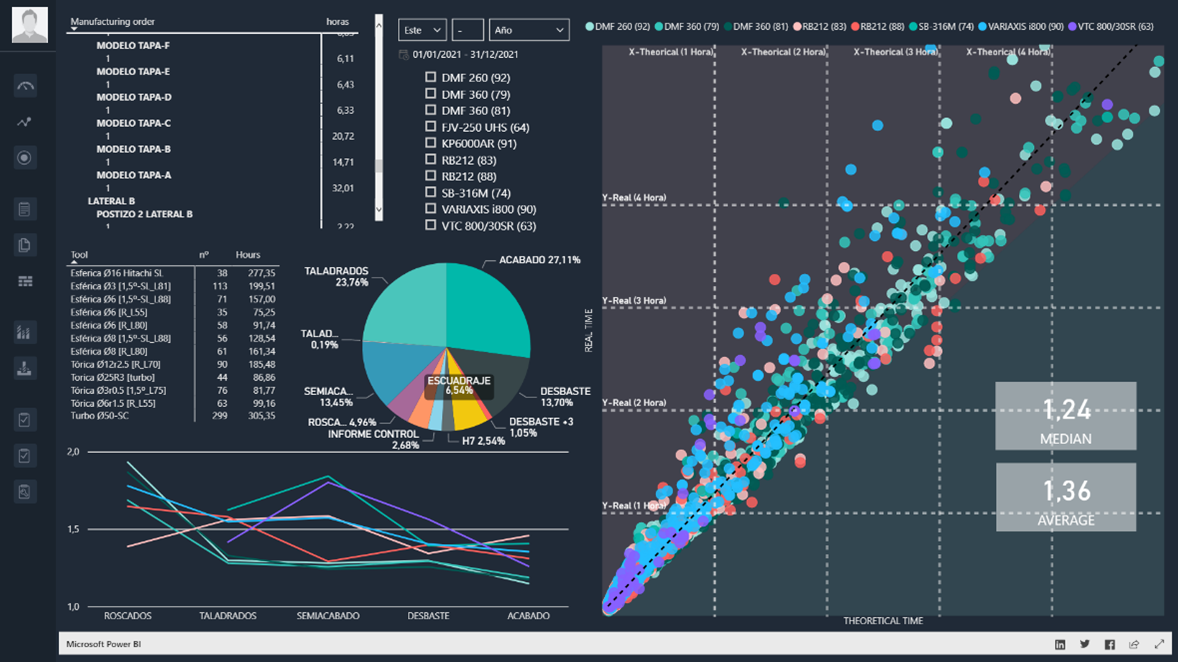This screenshot has width=1178, height=662.
Task: Click the sort arrow under Manufacturing order
Action: pyautogui.click(x=74, y=29)
